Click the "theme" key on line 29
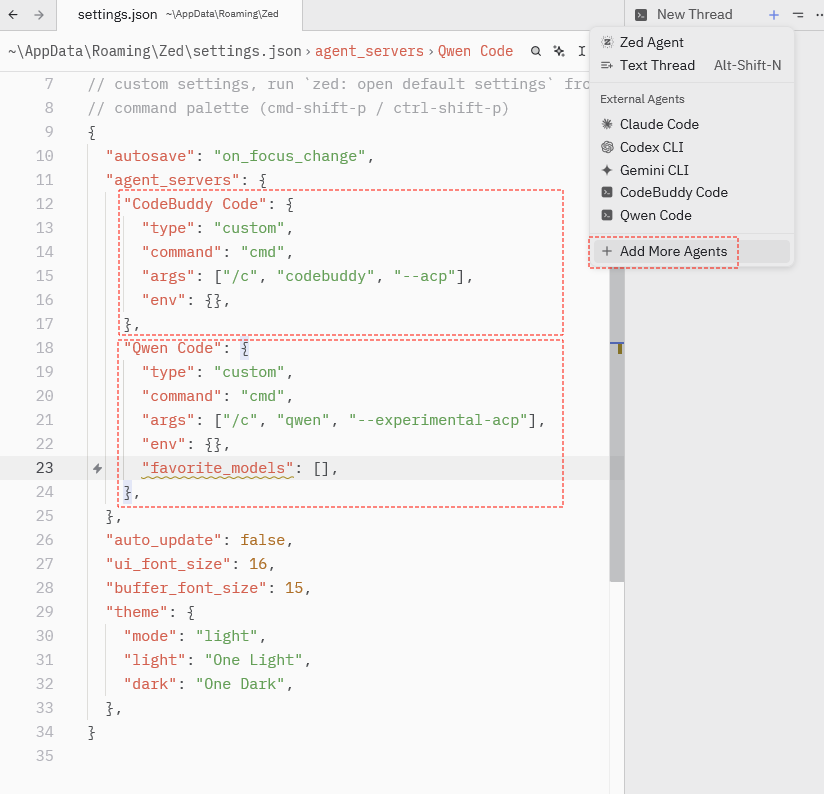The width and height of the screenshot is (824, 794). coord(137,612)
